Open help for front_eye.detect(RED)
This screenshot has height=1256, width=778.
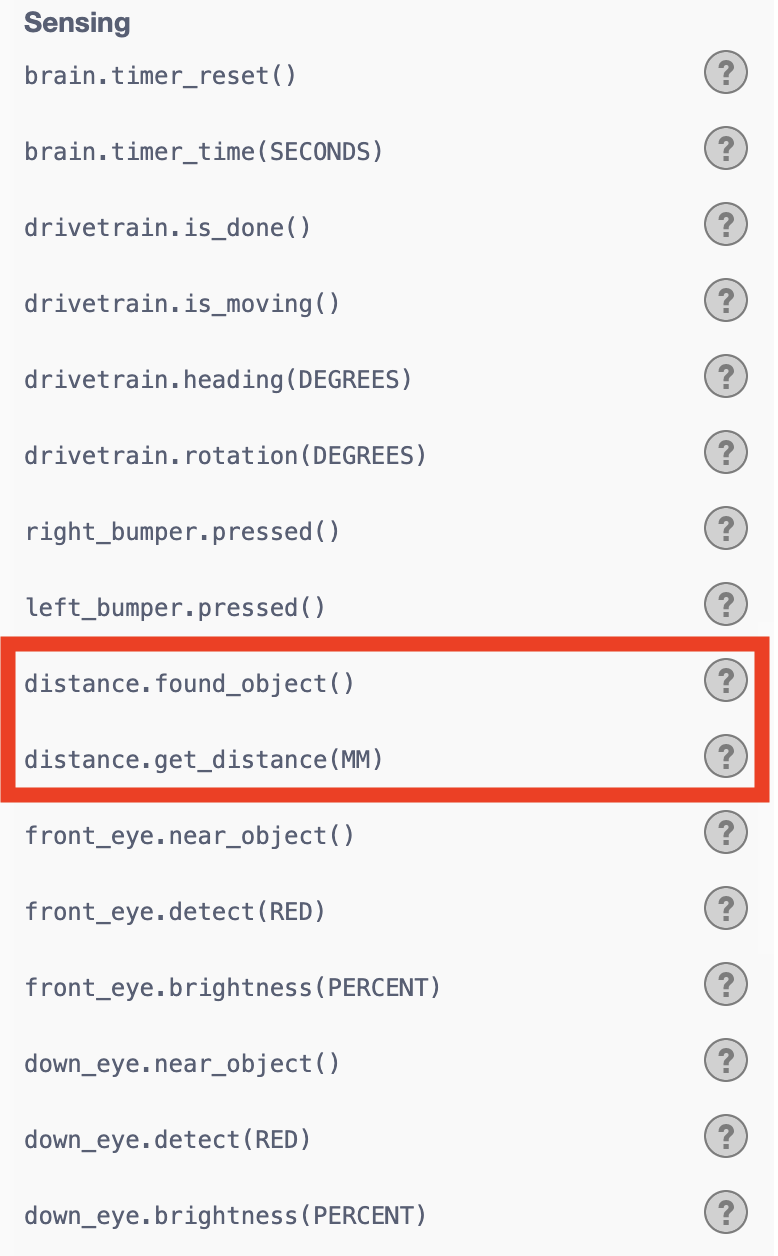click(x=726, y=910)
